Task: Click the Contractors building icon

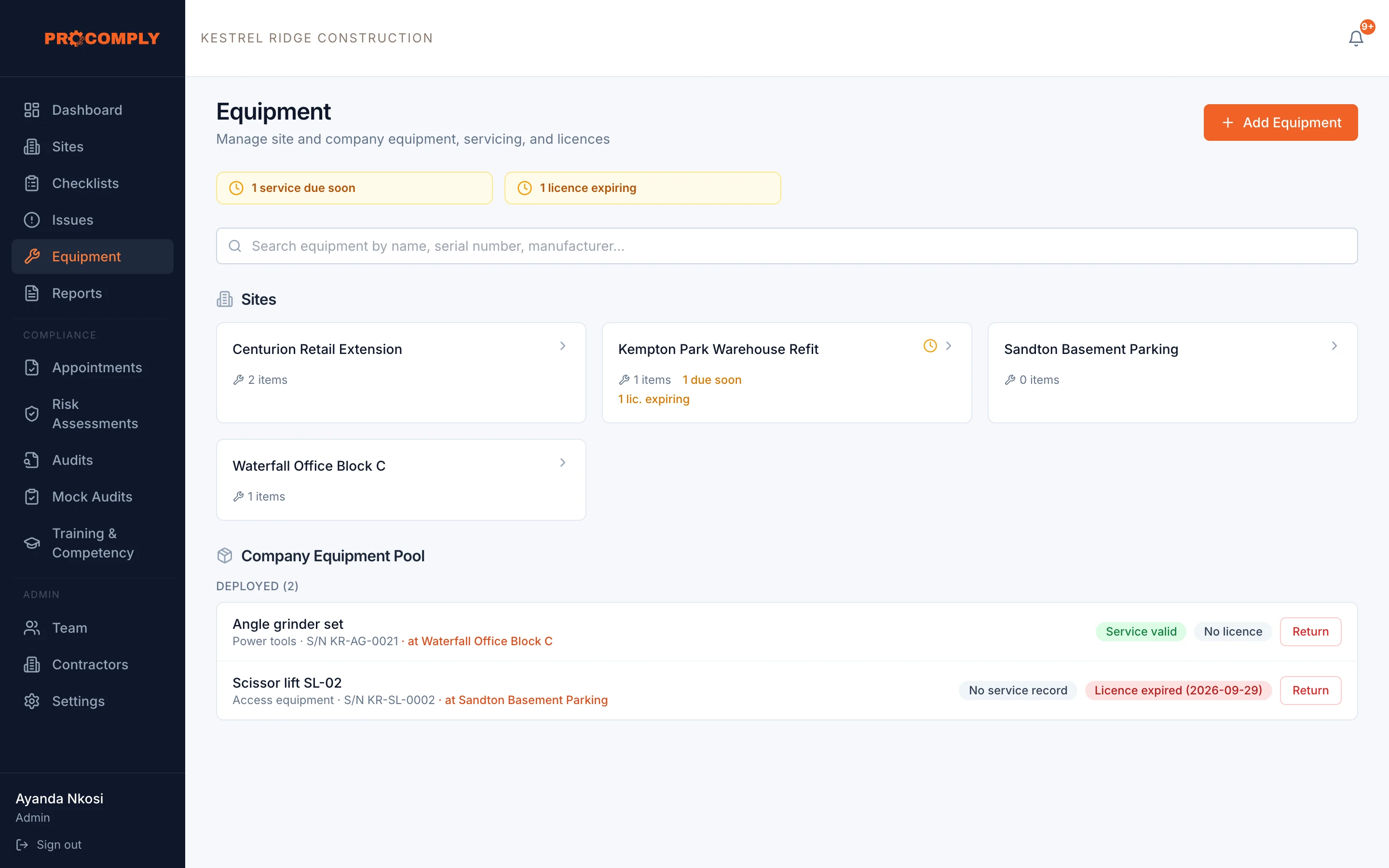Action: (31, 665)
